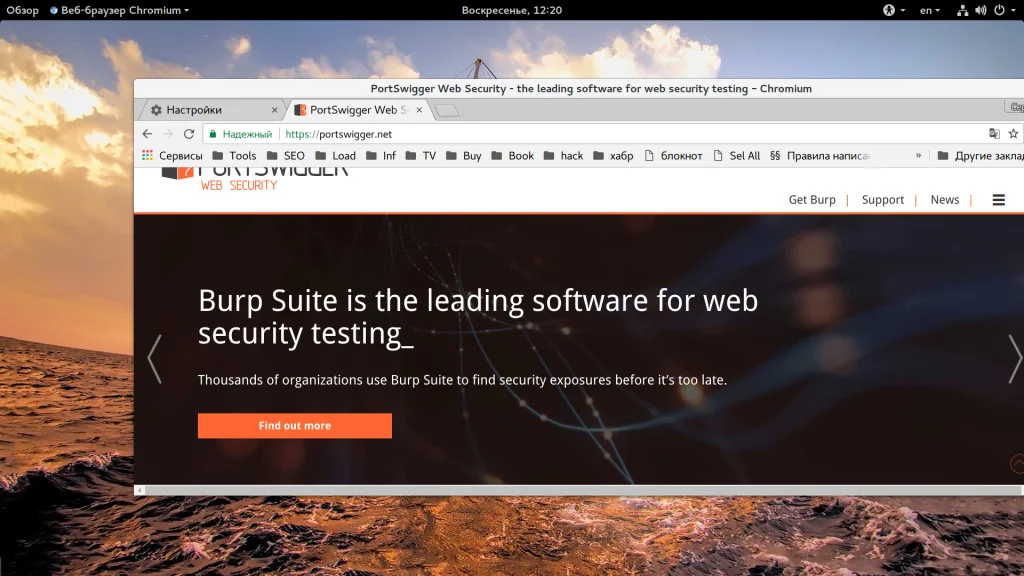Screen dimensions: 1024x576
Task: Select the PortSwigger Web Security tab
Action: pos(358,110)
